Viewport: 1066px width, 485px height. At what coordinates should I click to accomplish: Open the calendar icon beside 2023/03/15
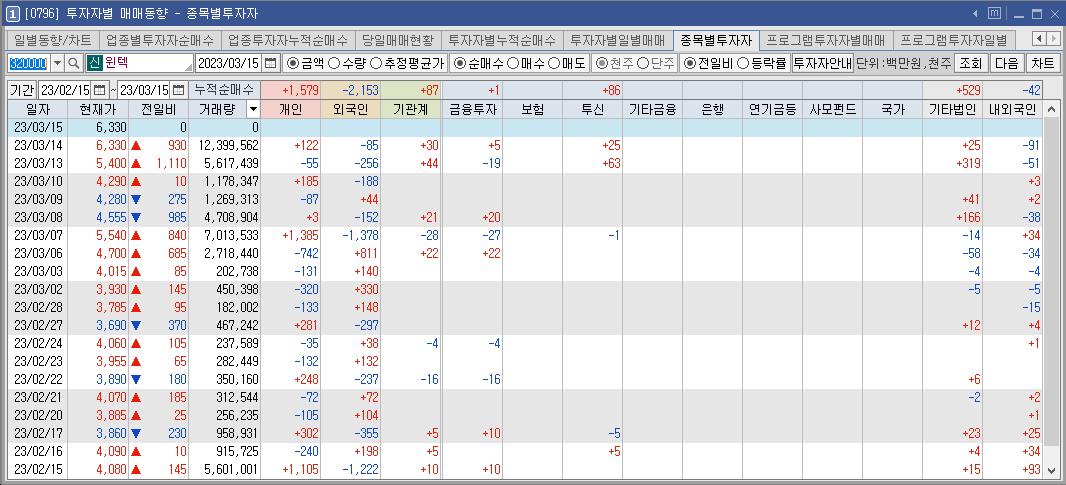click(x=271, y=63)
